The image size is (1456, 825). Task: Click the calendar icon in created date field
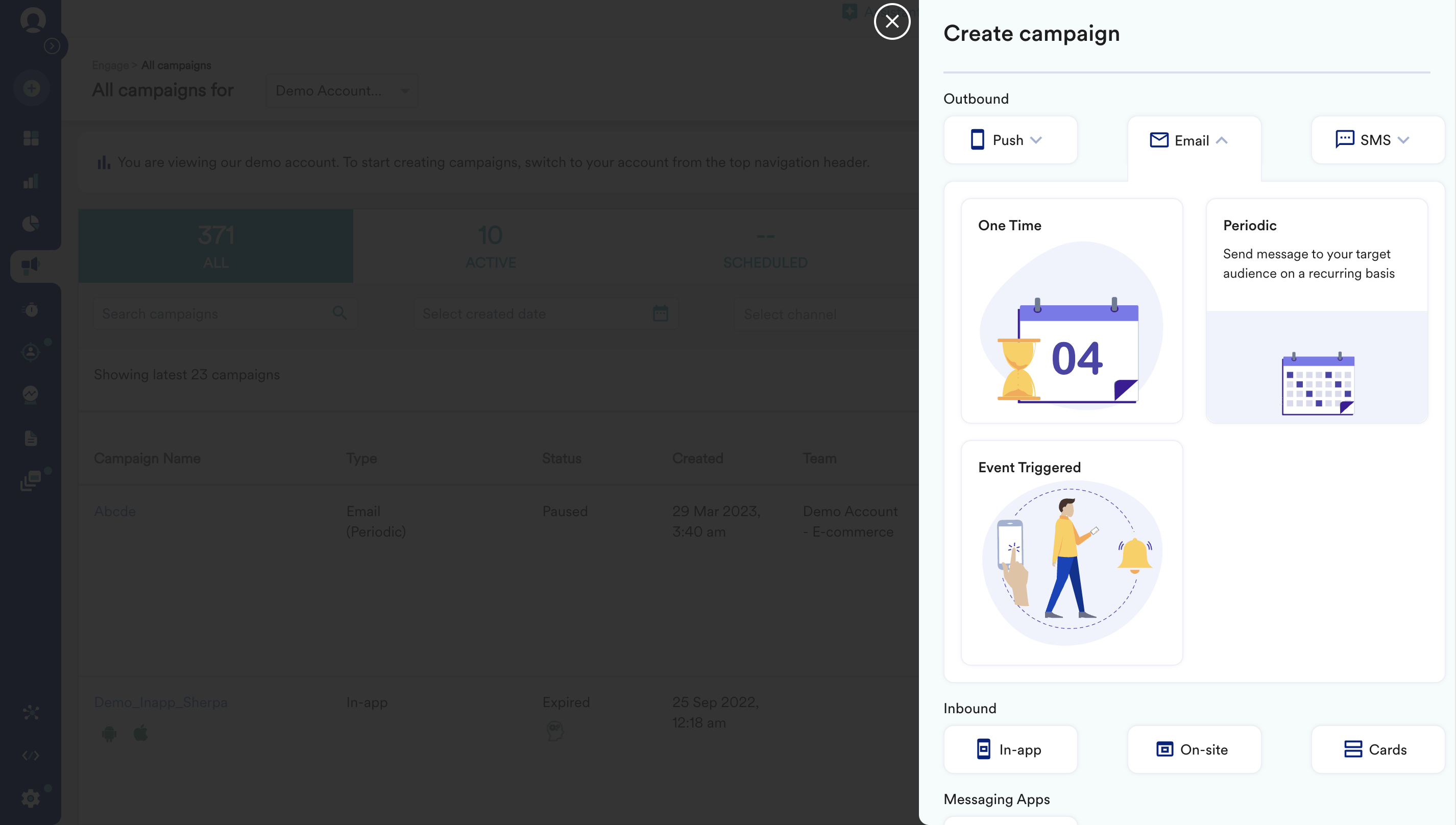[660, 313]
